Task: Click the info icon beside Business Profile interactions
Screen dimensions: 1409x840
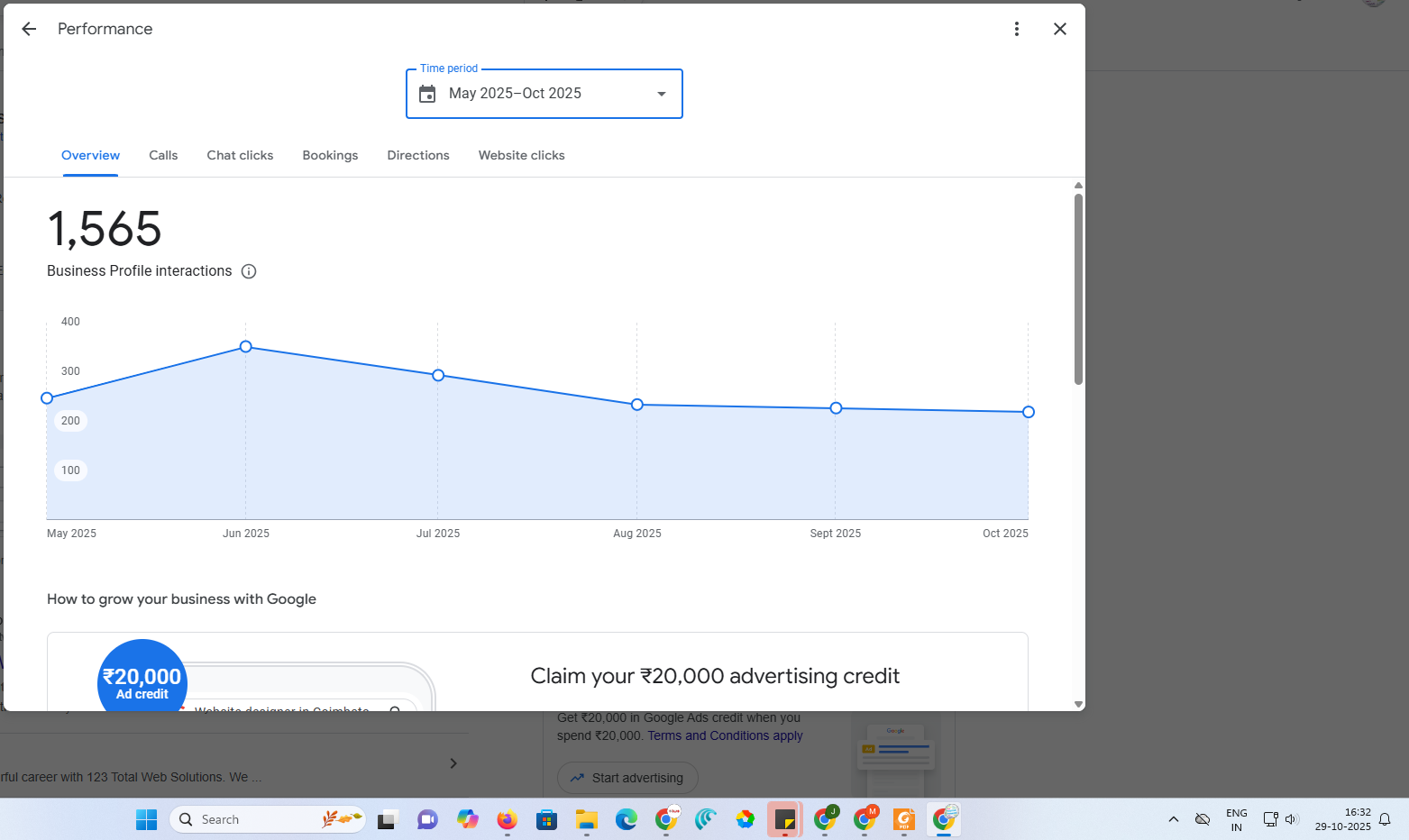Action: 249,271
